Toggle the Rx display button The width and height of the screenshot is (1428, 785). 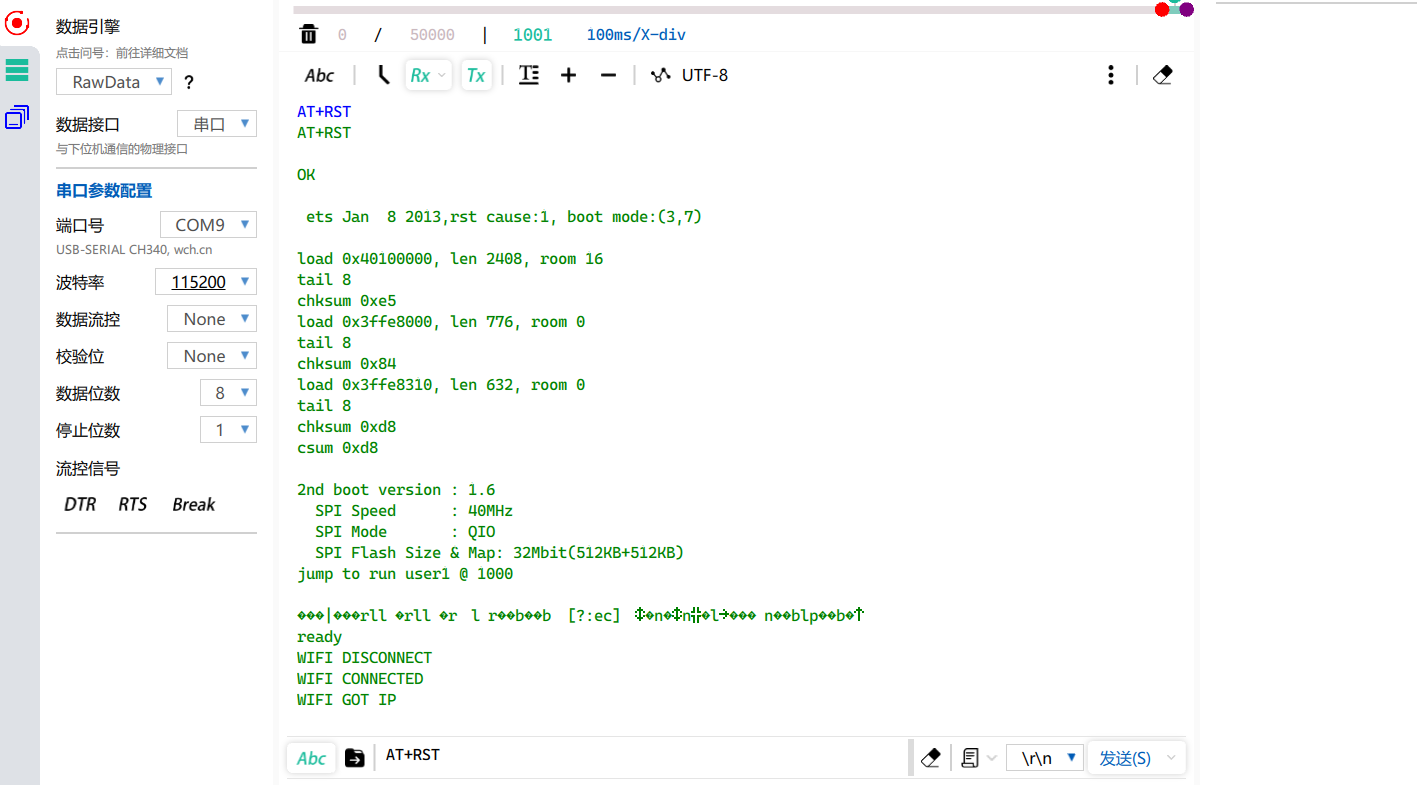[x=420, y=76]
